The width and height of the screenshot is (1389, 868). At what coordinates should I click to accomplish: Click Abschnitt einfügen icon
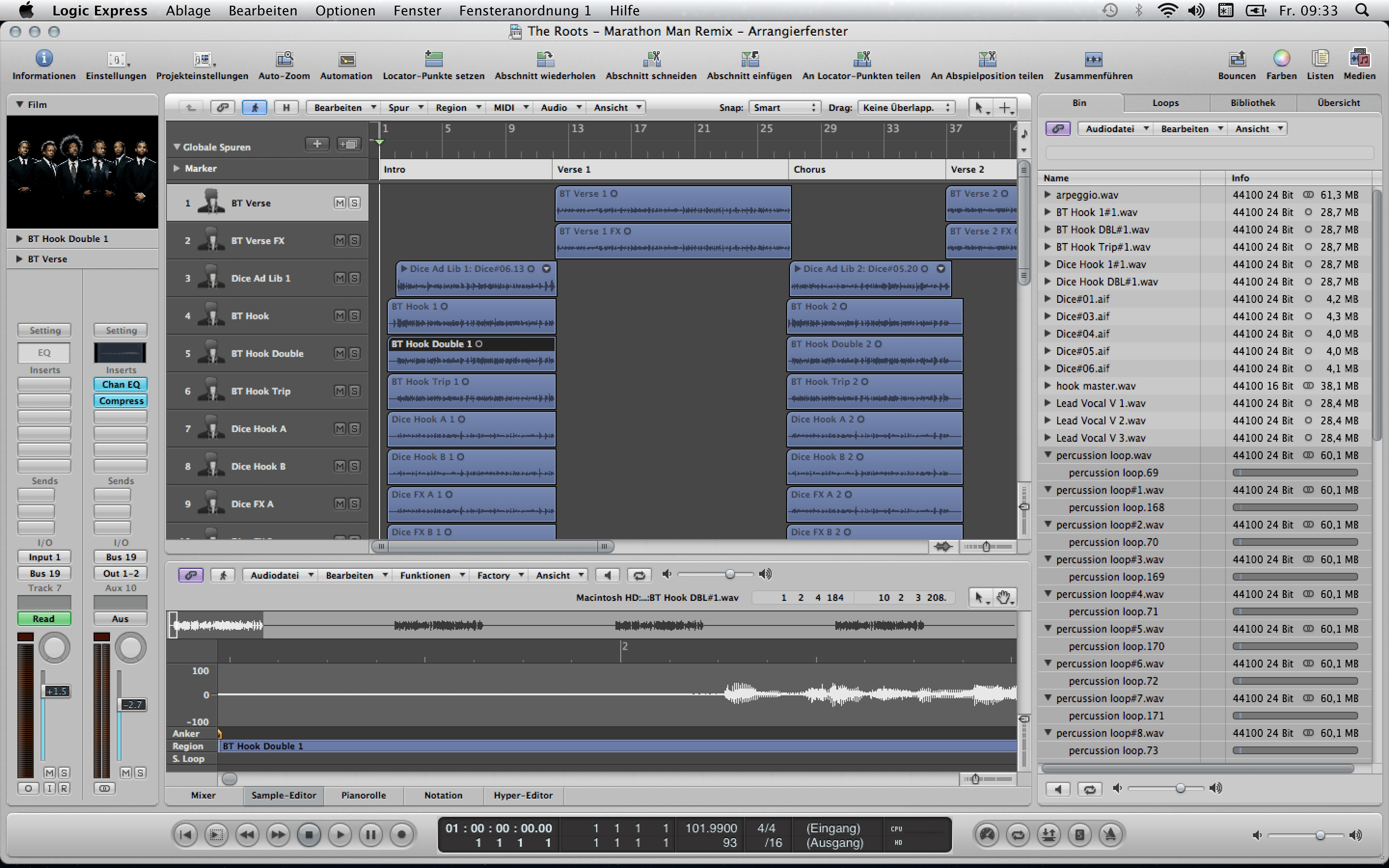(x=749, y=58)
